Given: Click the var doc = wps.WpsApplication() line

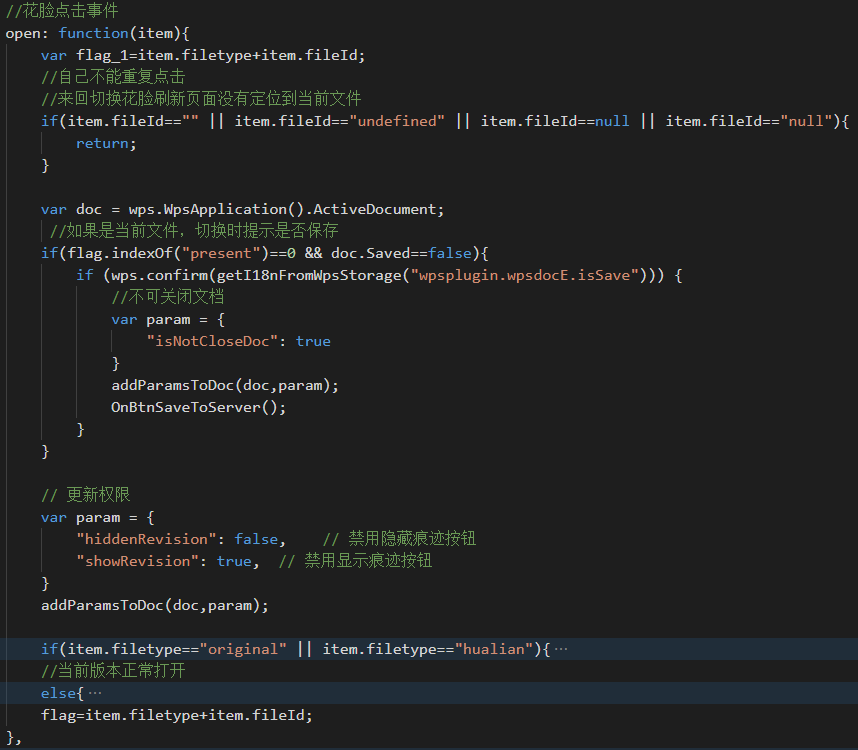Looking at the screenshot, I should tap(242, 209).
